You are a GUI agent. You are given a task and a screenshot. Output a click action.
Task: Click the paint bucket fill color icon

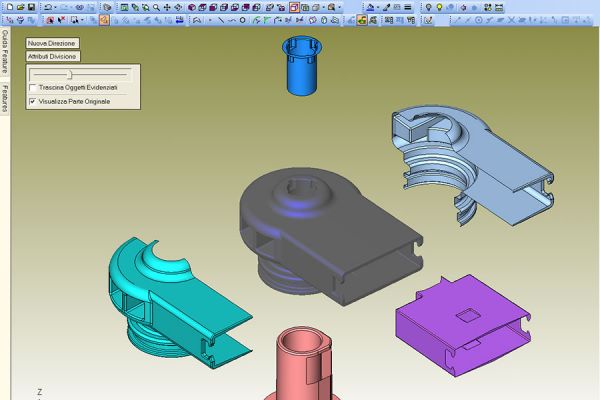[370, 7]
